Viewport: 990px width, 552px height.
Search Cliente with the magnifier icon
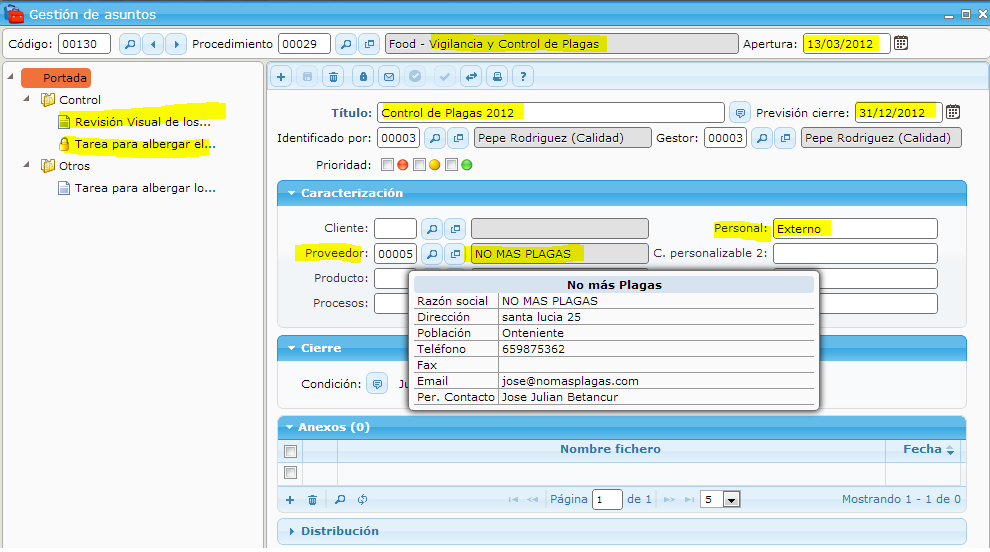(432, 229)
